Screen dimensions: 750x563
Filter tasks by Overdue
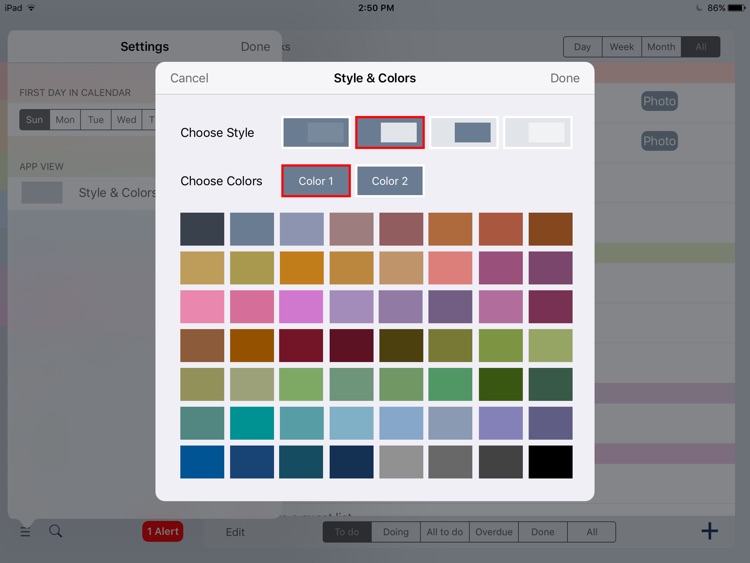click(494, 532)
